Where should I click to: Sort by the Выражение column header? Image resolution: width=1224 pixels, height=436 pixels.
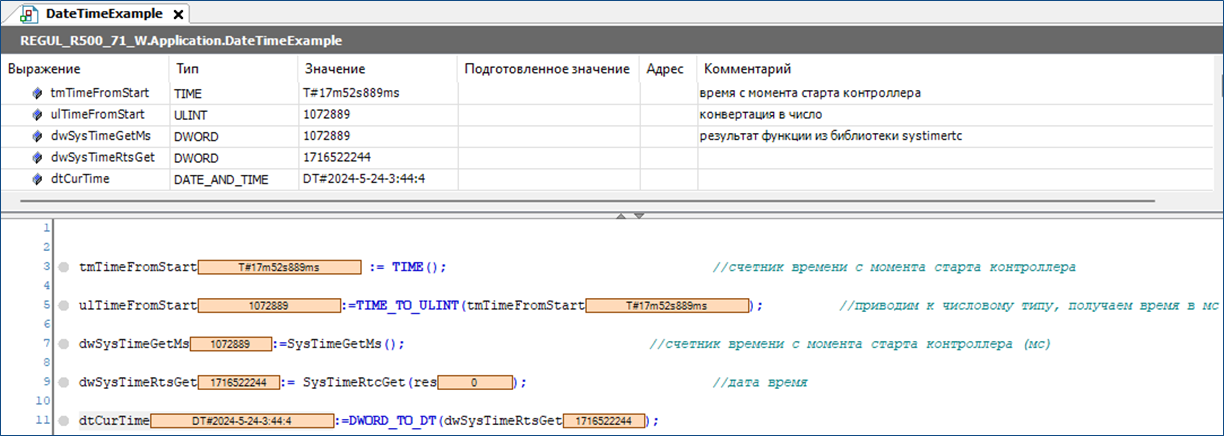click(44, 69)
